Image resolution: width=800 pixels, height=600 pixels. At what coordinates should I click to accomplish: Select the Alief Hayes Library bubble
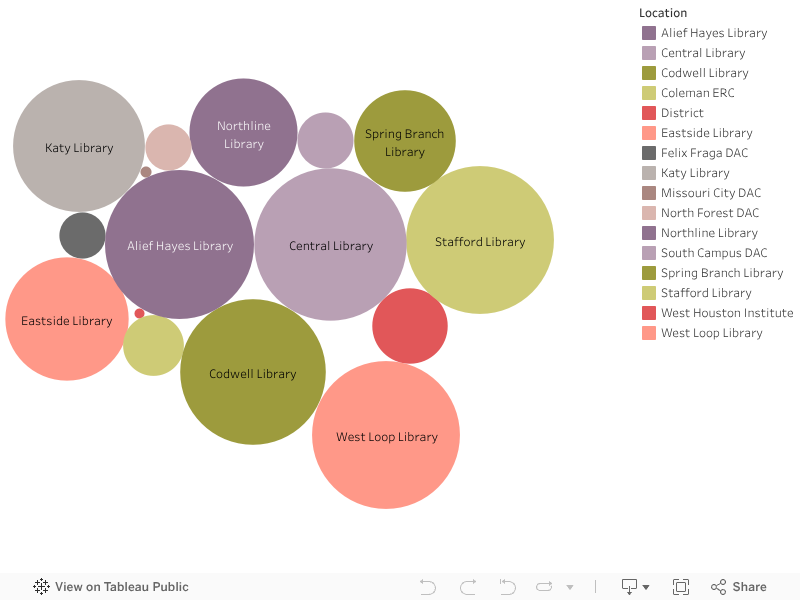[x=179, y=244]
